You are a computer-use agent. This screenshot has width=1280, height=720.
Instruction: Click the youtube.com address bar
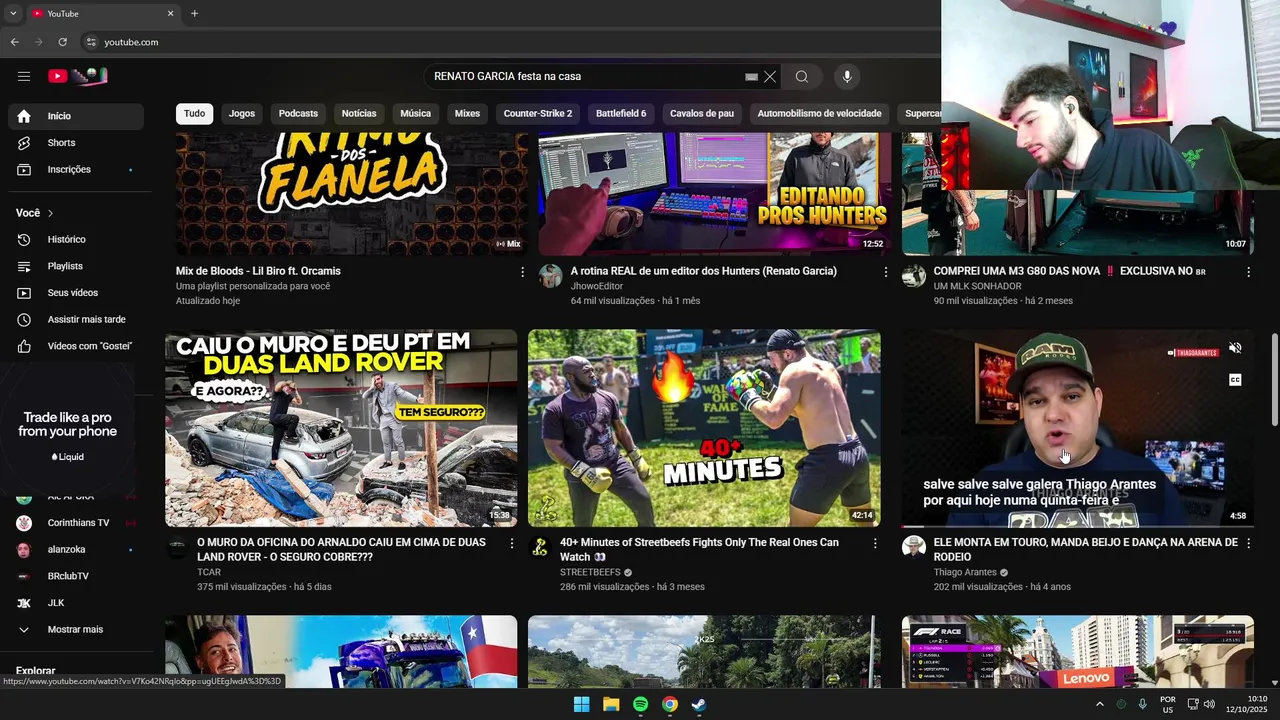(x=500, y=42)
